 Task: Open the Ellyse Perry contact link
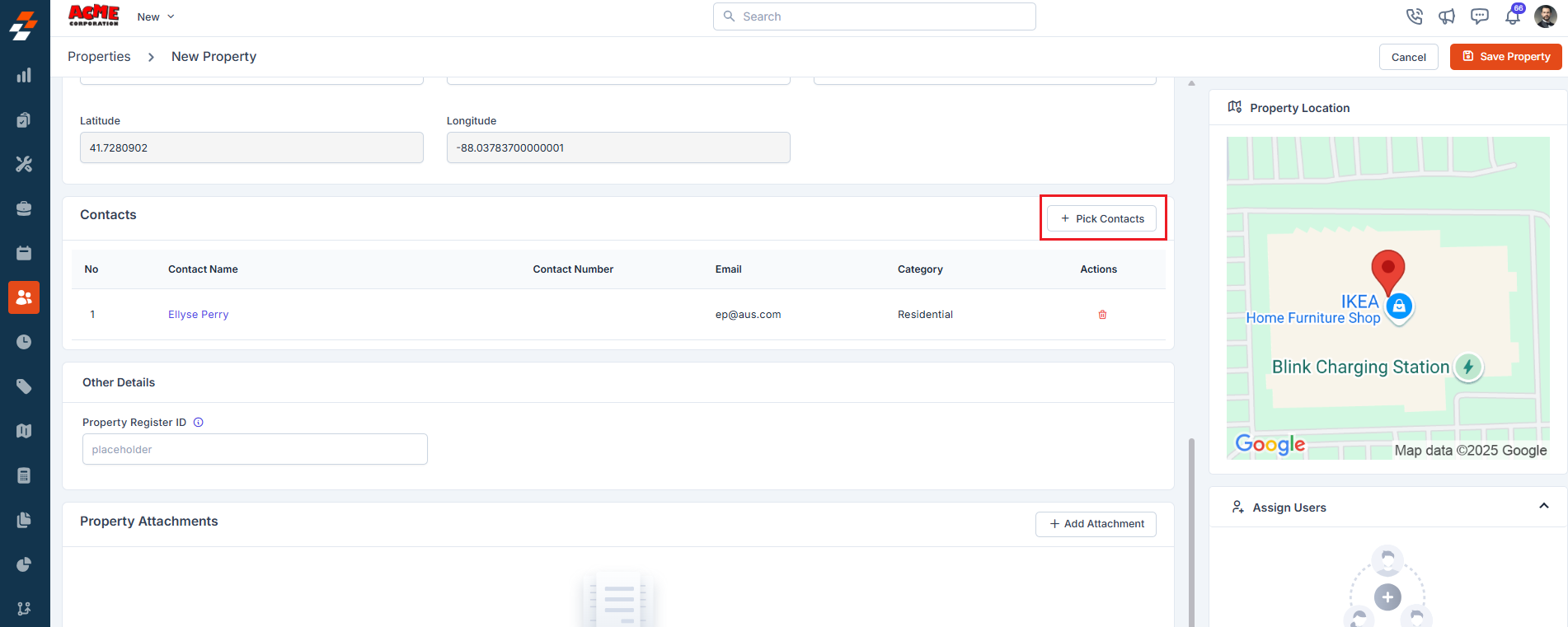point(198,315)
